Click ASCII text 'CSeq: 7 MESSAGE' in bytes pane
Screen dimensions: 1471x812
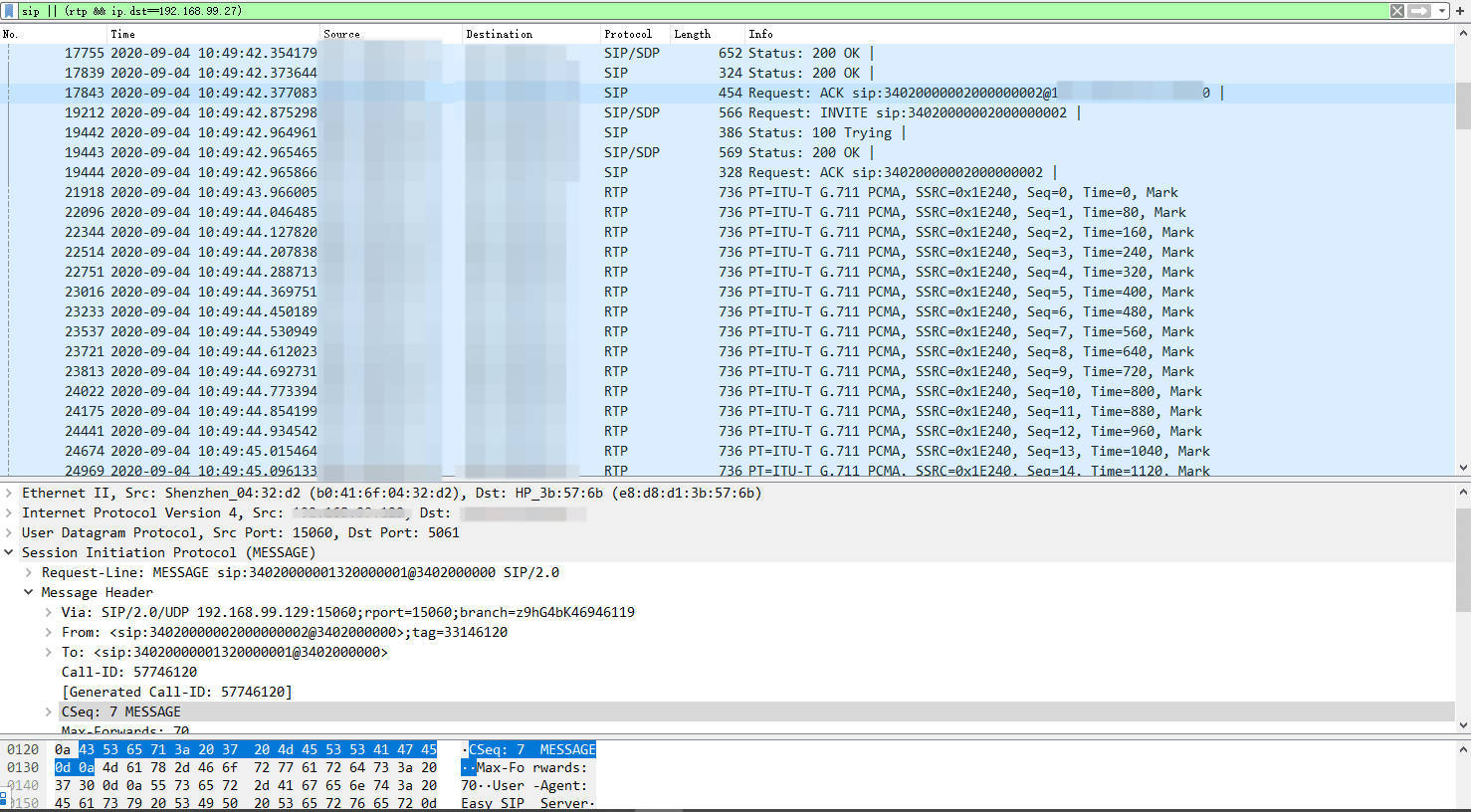(532, 749)
